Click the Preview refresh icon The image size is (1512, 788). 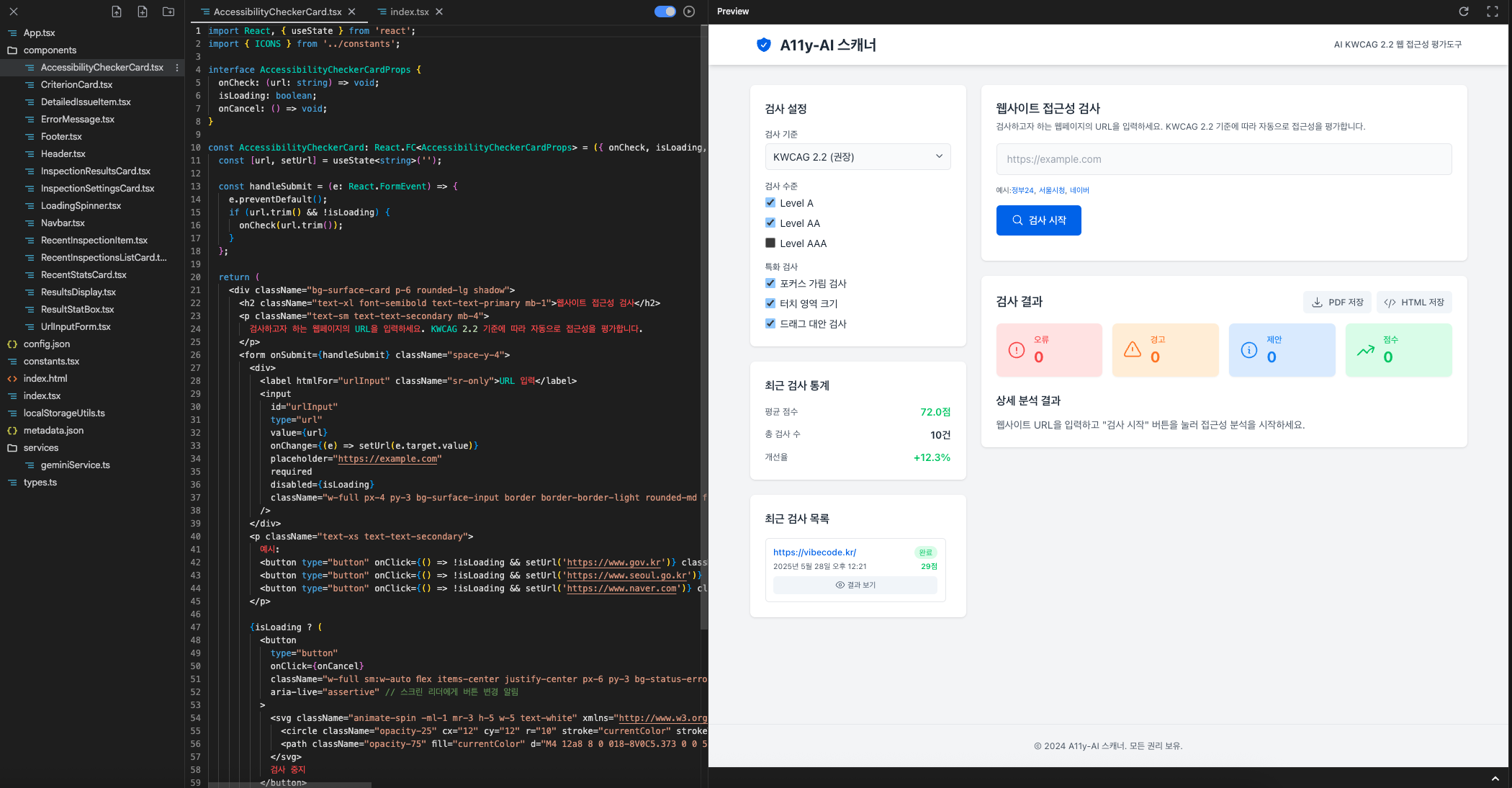[1464, 12]
